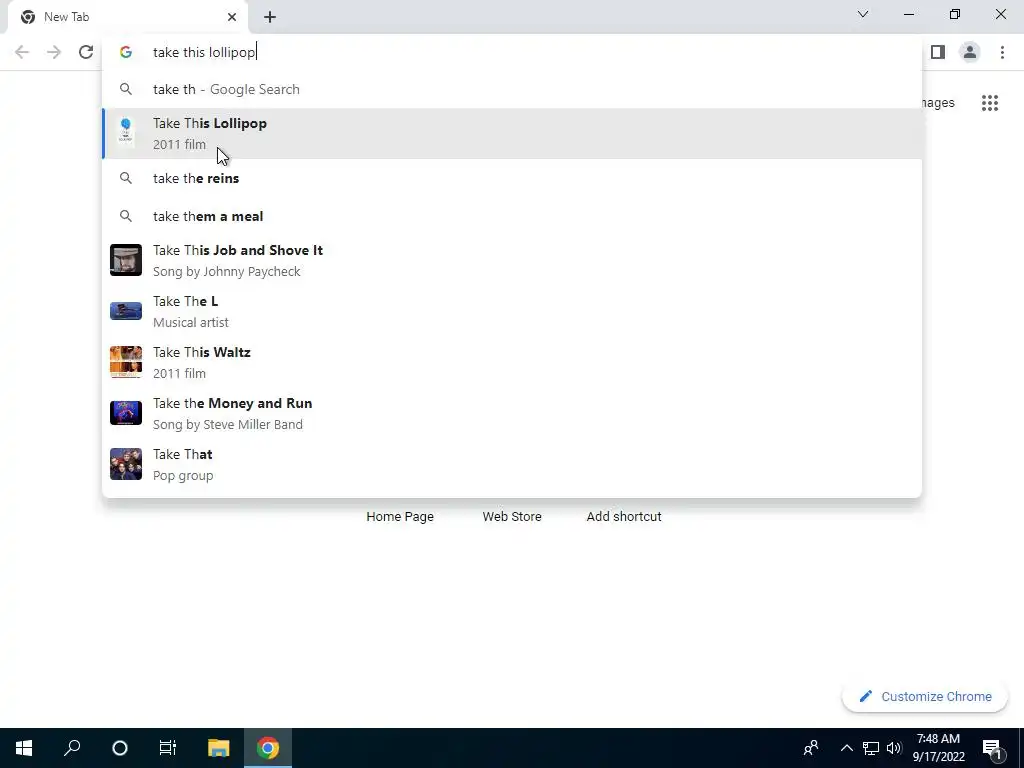Screen dimensions: 1024x768
Task: Click search icon beside 'take the reins'
Action: click(x=126, y=178)
